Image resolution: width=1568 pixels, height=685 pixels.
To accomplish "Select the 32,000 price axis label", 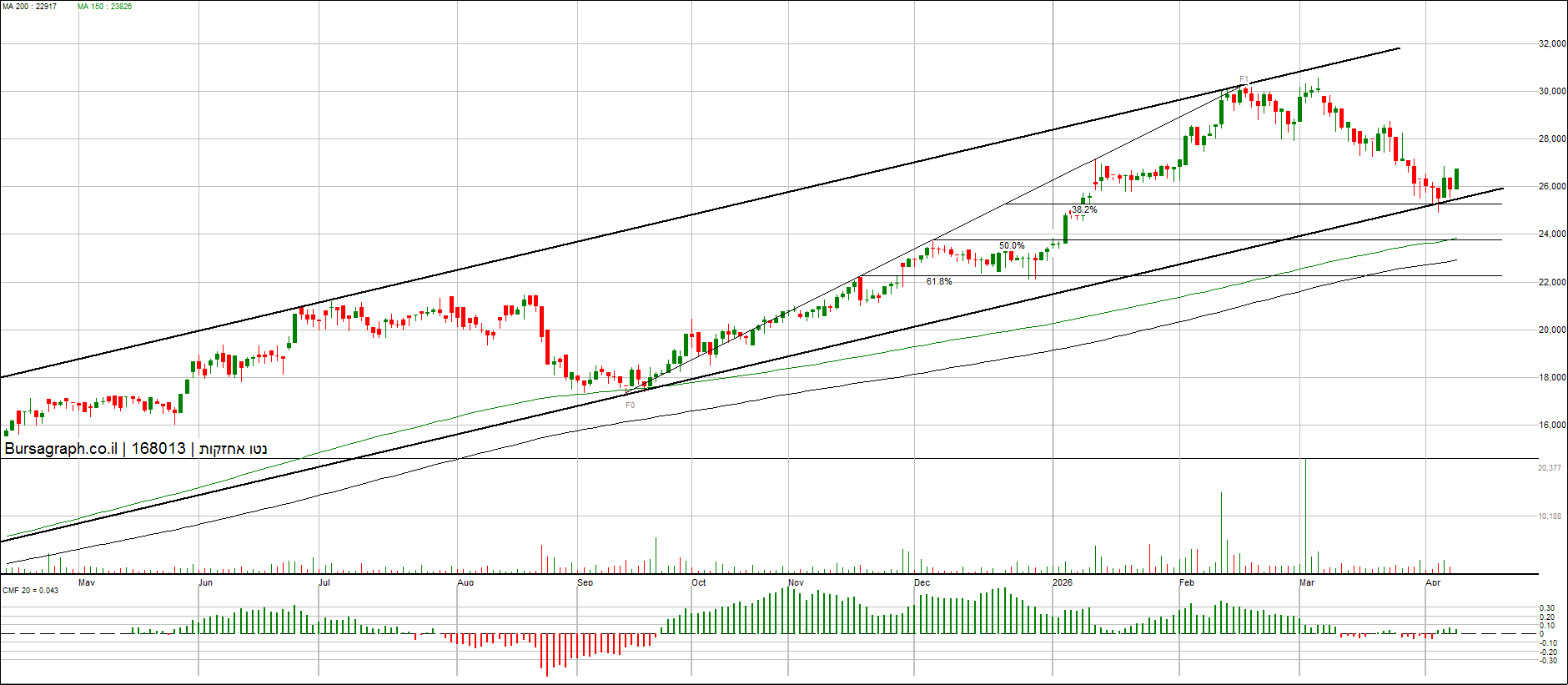I will pyautogui.click(x=1552, y=43).
